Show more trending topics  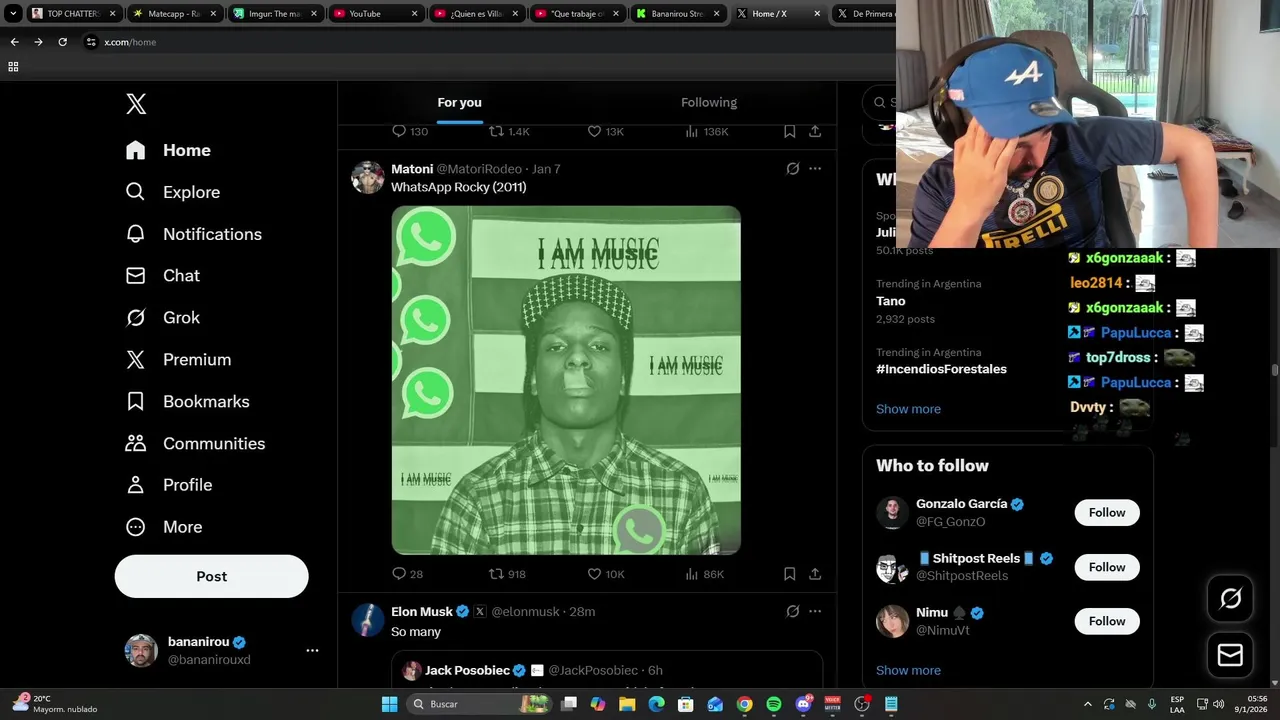(908, 409)
